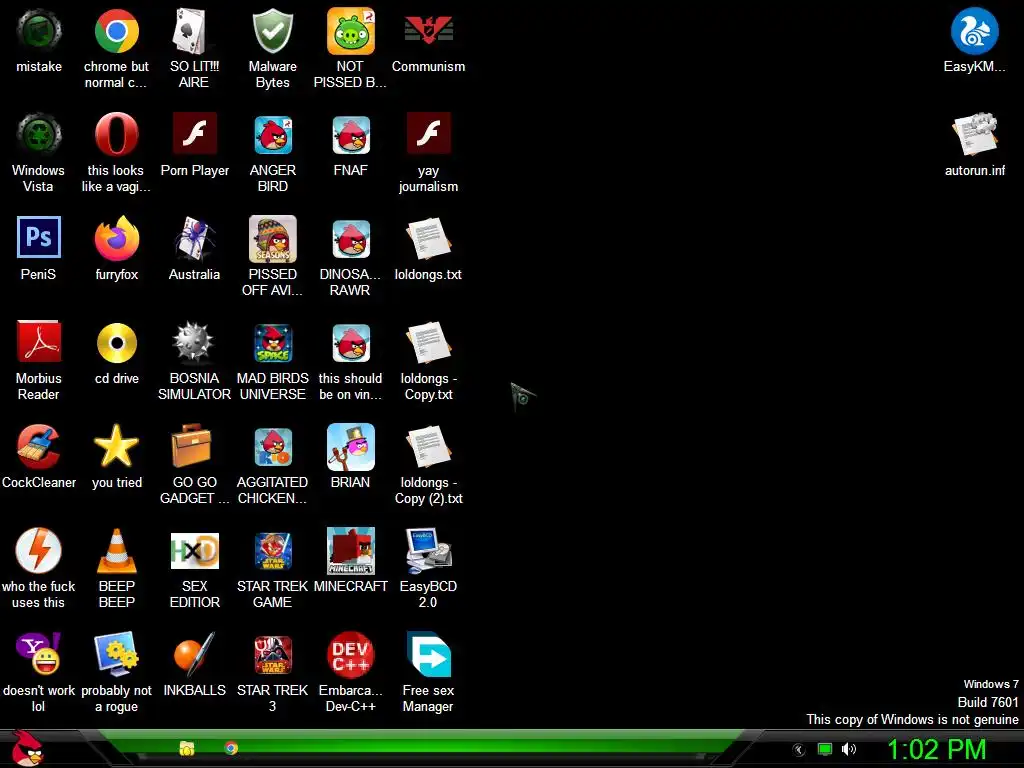
Task: Click the 1:02 PM taskbar clock
Action: click(936, 749)
